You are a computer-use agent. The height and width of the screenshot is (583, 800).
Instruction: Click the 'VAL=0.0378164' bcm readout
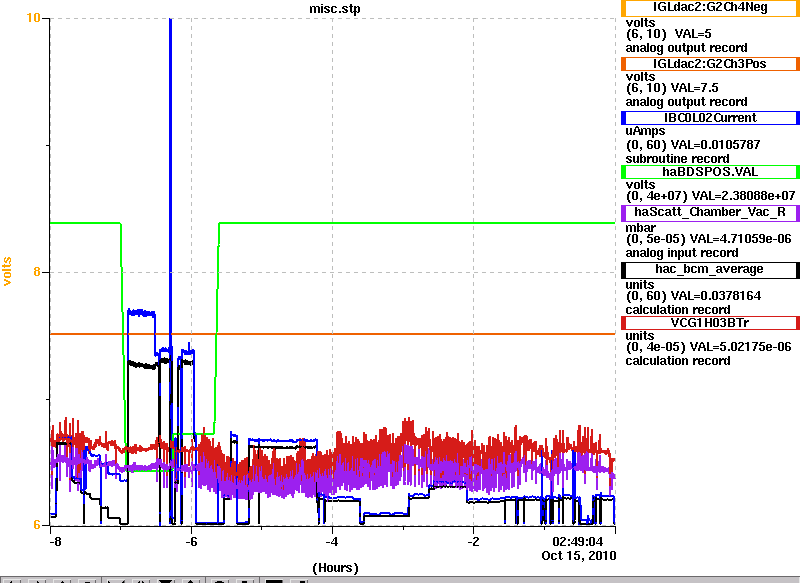coord(716,296)
